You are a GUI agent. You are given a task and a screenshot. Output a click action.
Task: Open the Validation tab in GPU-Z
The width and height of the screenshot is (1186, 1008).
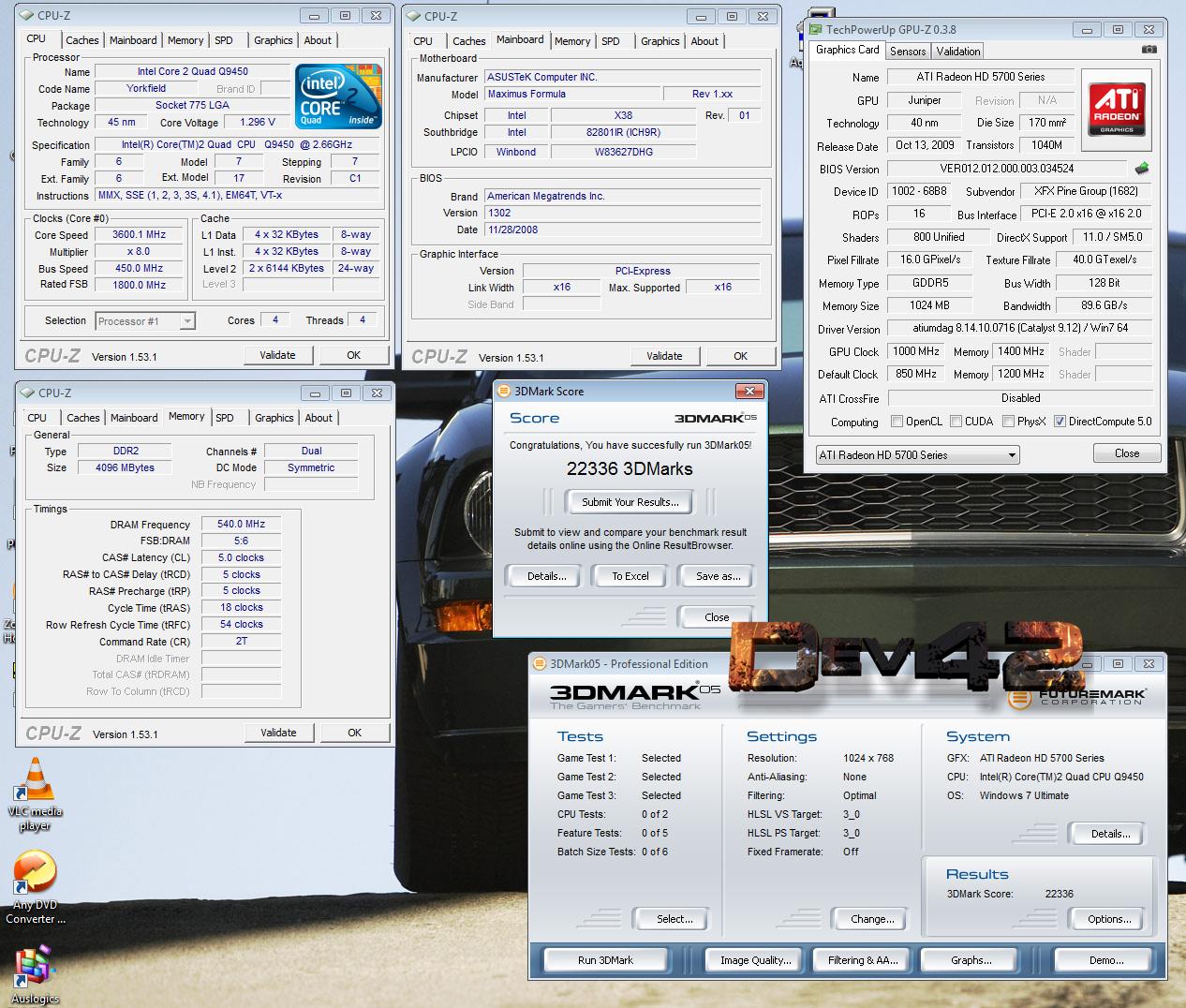tap(958, 52)
